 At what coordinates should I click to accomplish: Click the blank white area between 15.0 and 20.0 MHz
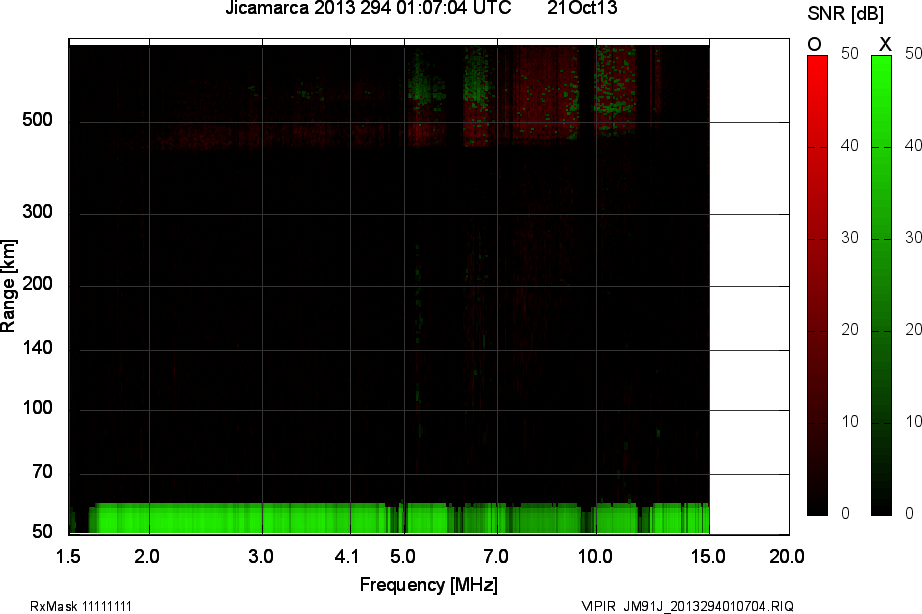coord(749,287)
